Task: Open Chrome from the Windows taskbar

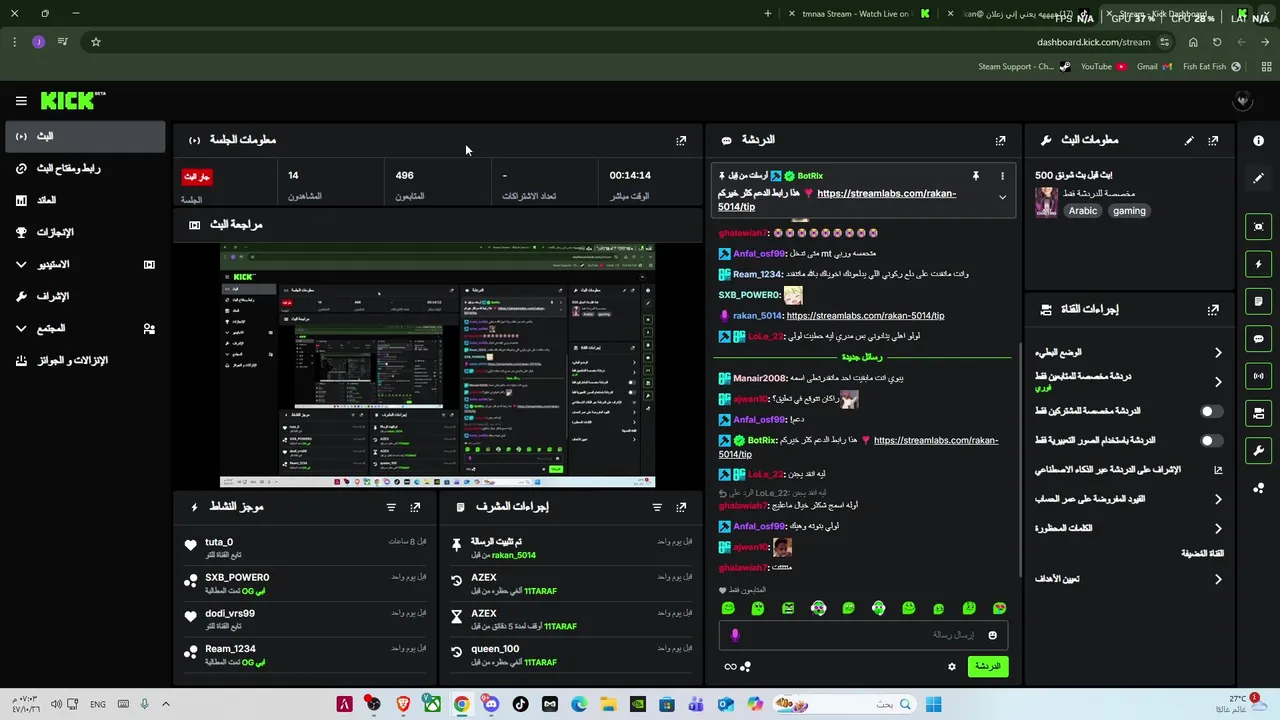Action: pos(461,705)
